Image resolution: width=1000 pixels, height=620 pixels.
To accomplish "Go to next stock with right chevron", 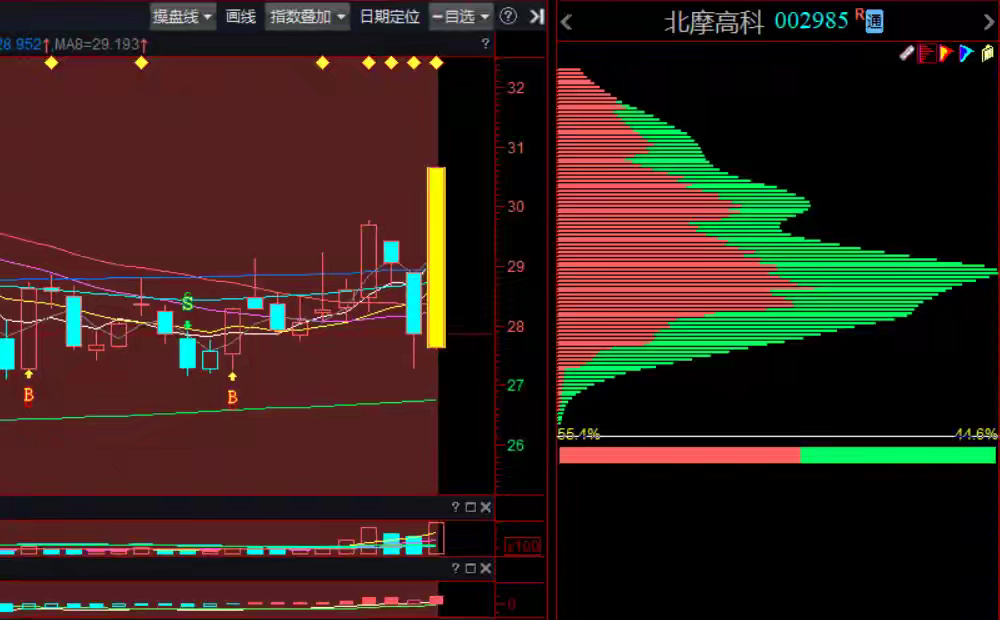I will 989,22.
